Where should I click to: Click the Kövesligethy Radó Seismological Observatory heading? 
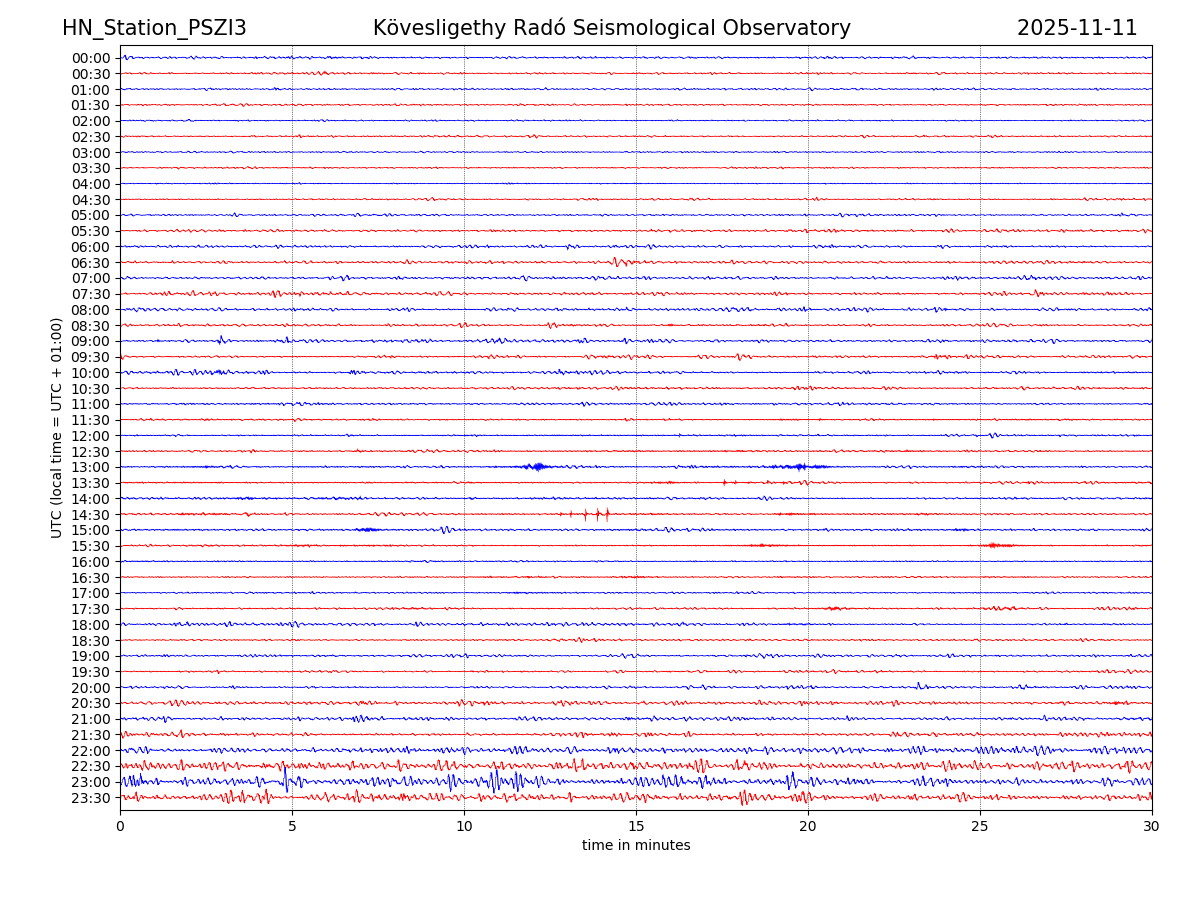611,28
